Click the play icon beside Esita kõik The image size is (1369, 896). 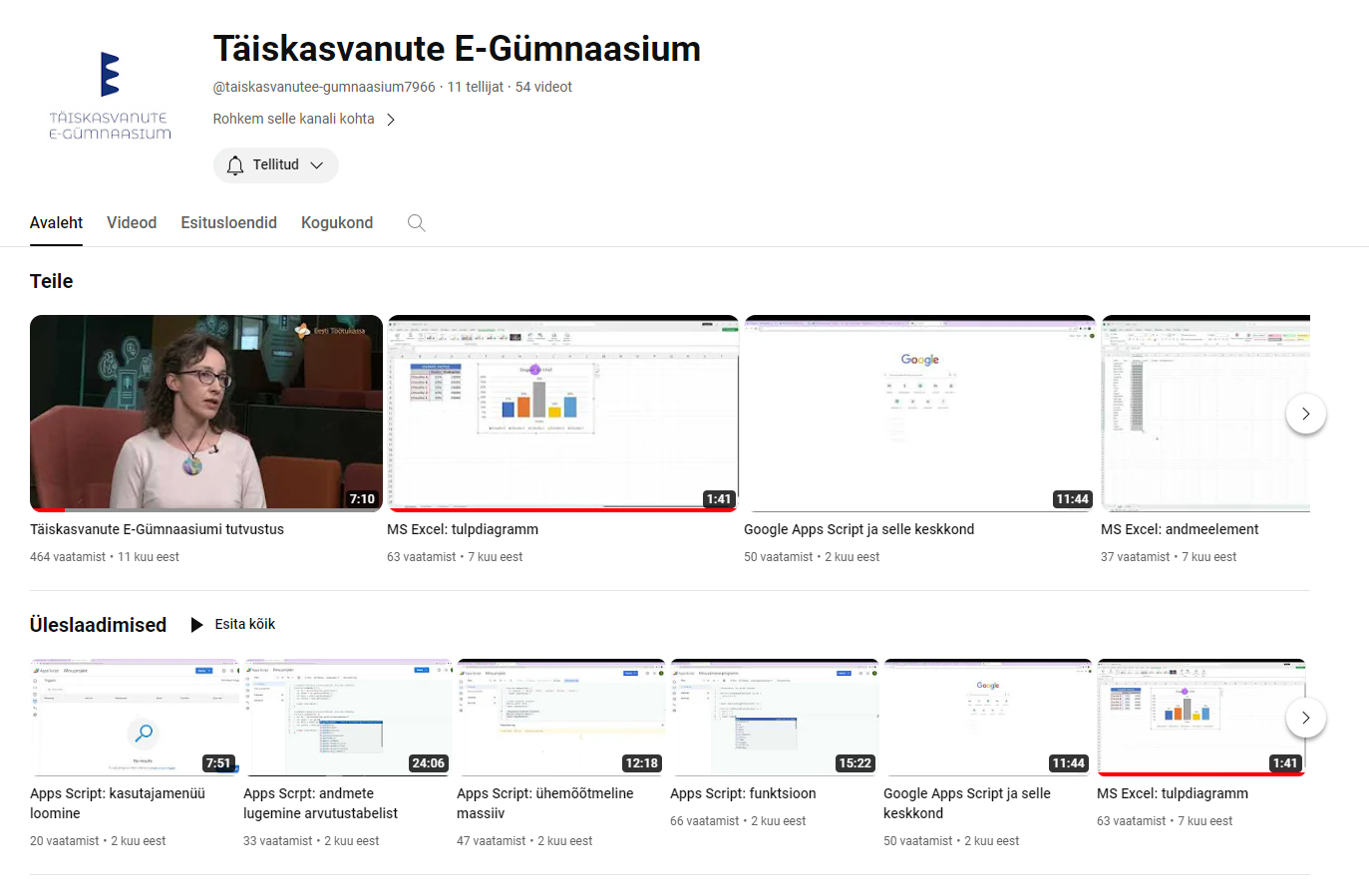tap(197, 625)
